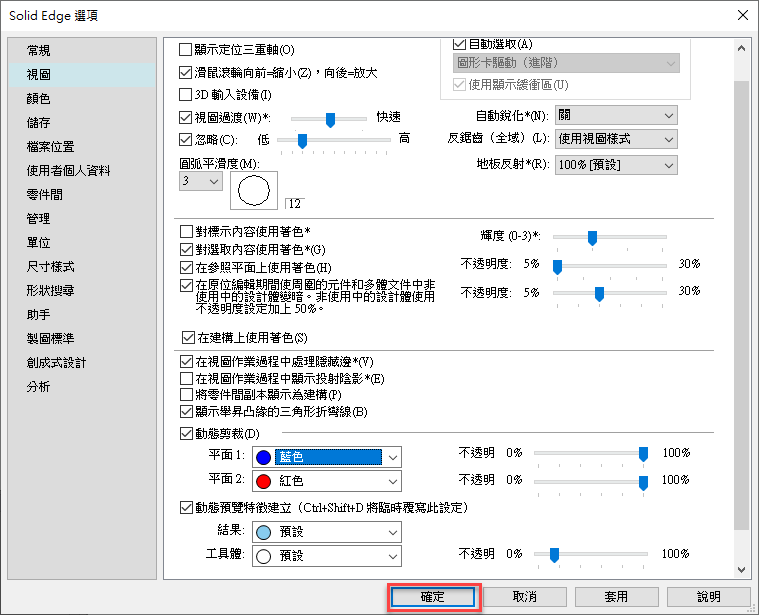Toggle 動態預覽特徵建立 checkbox
759x615 pixels.
(x=186, y=508)
